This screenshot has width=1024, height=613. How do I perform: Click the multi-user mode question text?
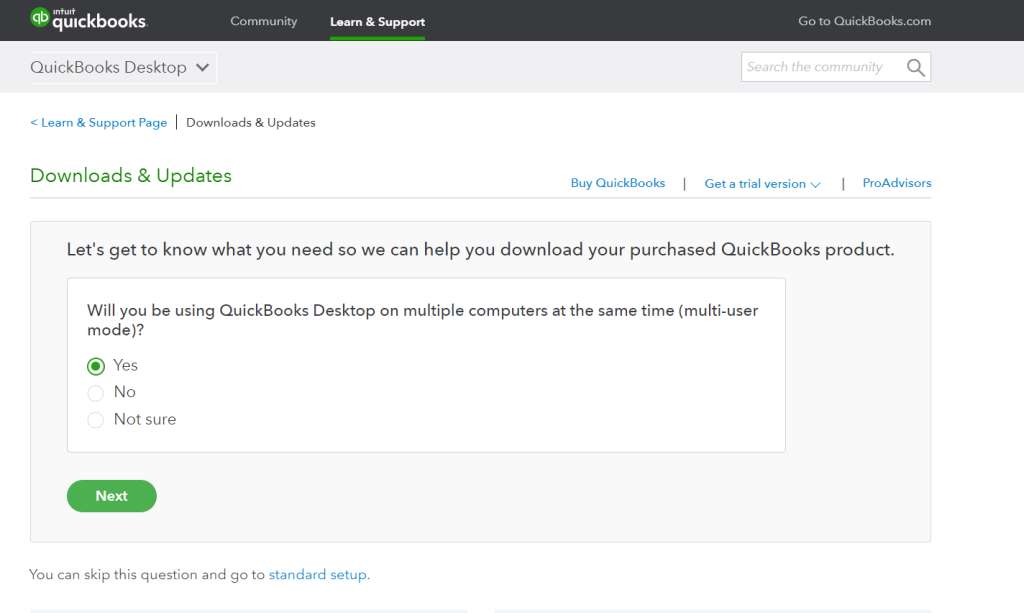(x=423, y=320)
